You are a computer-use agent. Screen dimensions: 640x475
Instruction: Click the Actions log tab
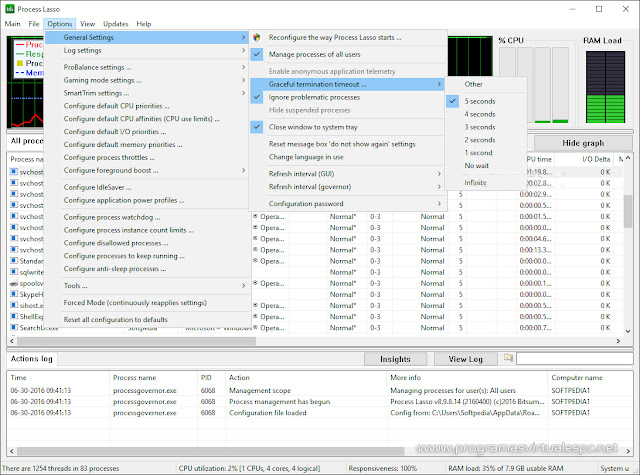coord(32,359)
